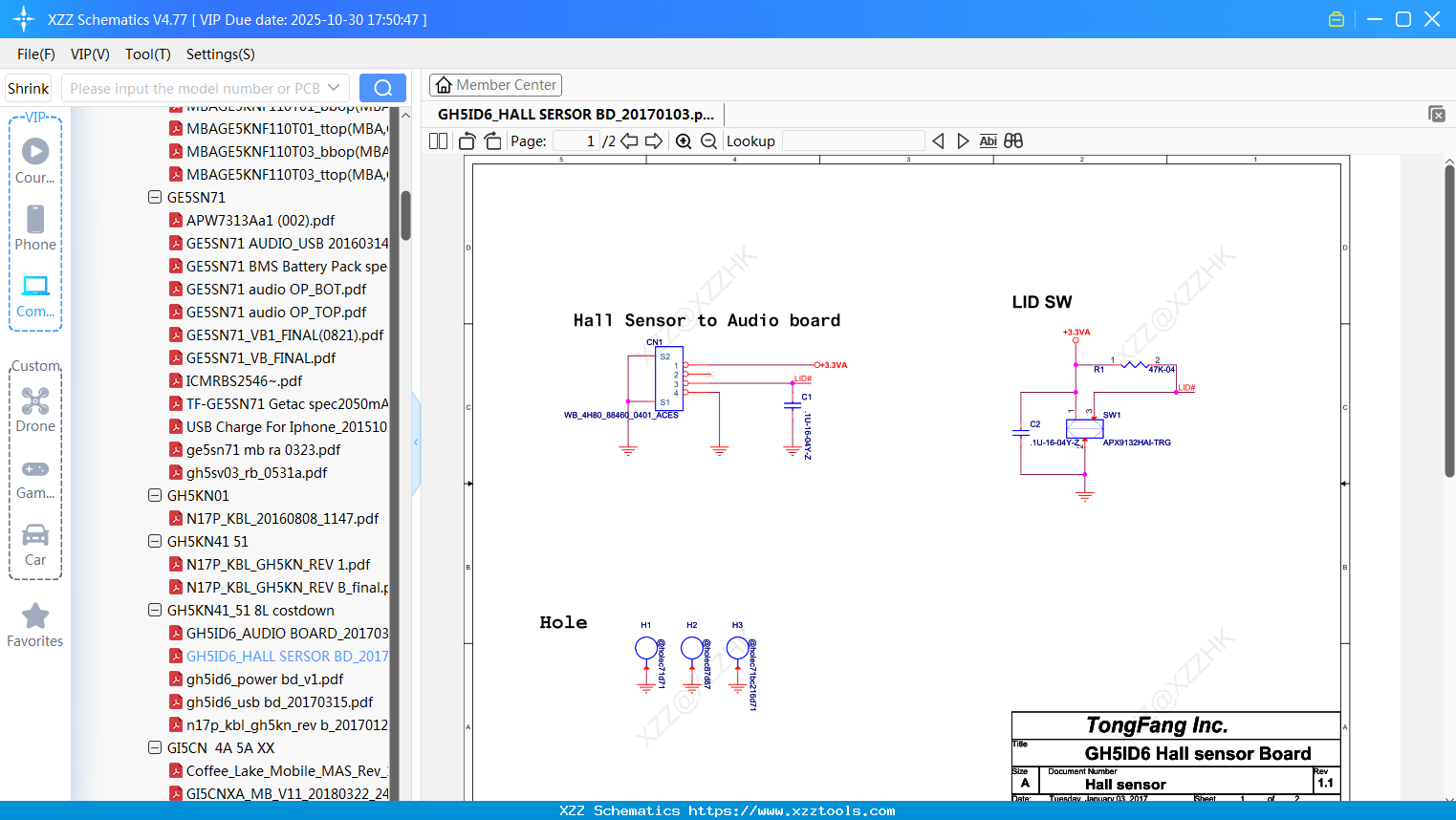Rotate page clockwise
1456x820 pixels.
coord(492,141)
